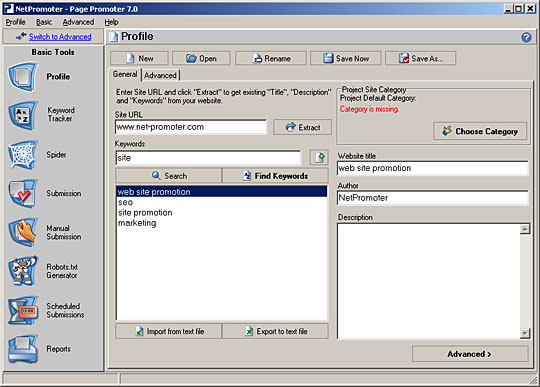Screen dimensions: 540x387
Task: Switch to the General tab
Action: [x=125, y=74]
